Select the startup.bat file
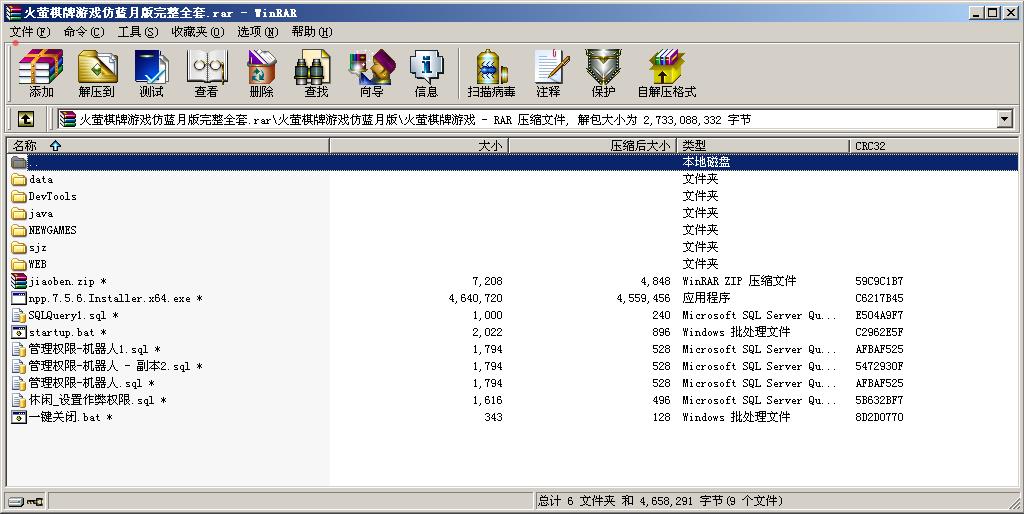1024x514 pixels. [x=62, y=332]
